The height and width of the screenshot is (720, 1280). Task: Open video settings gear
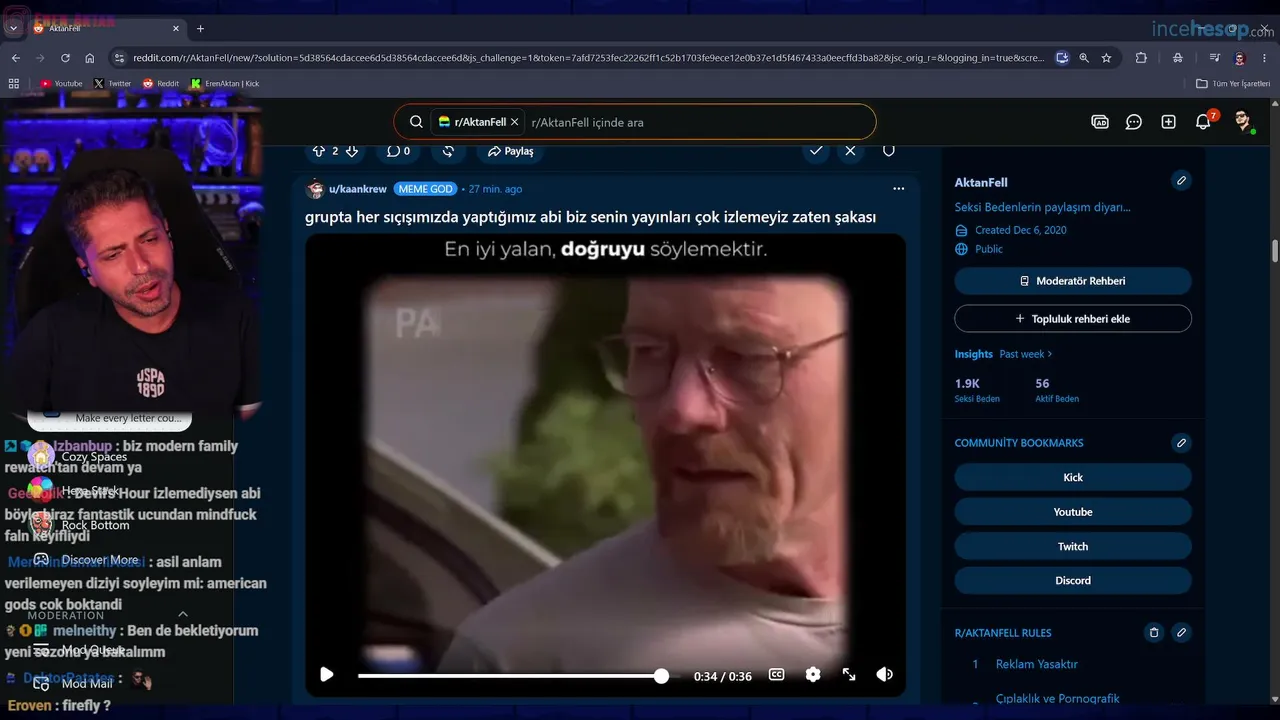pos(813,675)
